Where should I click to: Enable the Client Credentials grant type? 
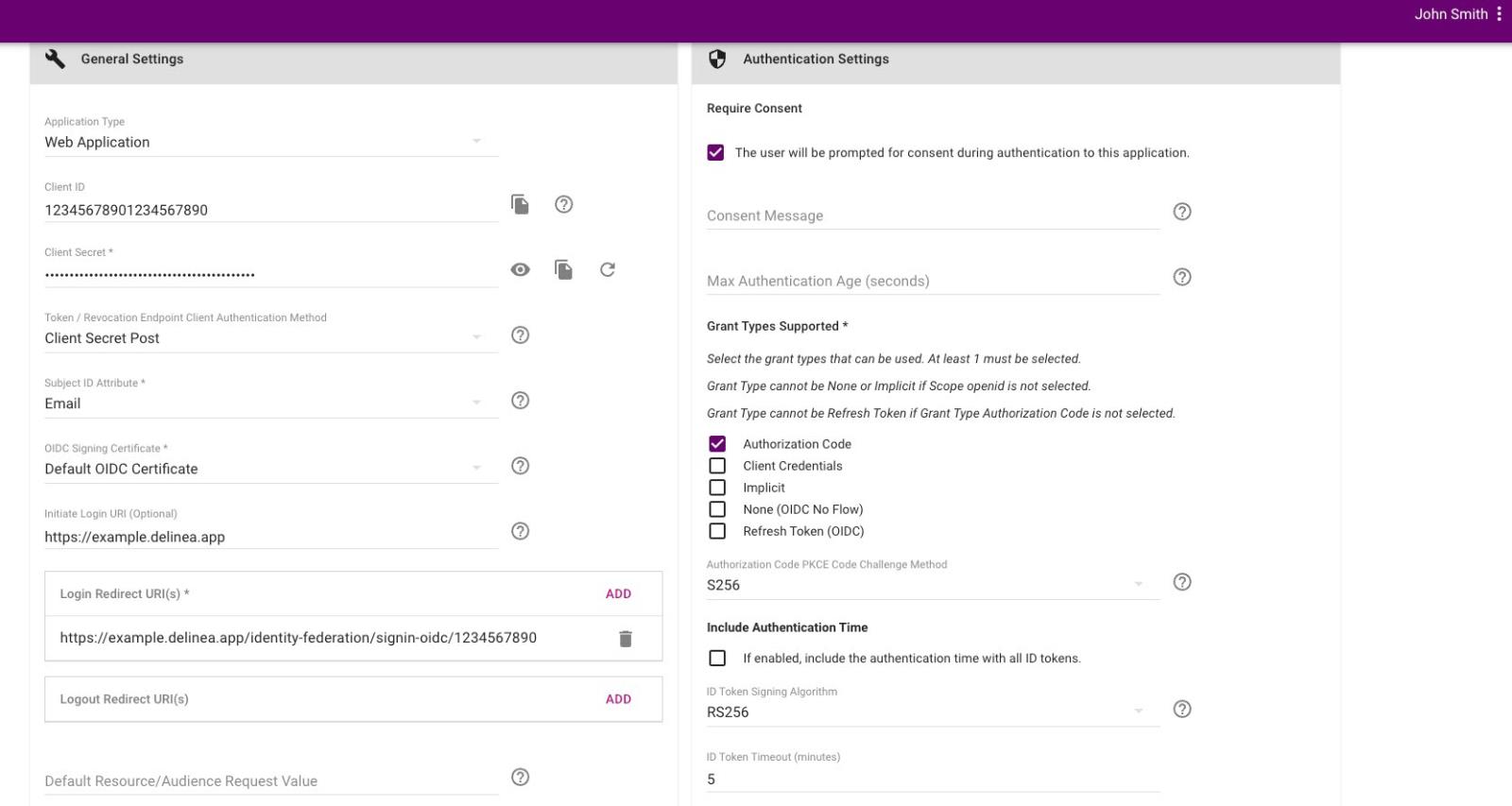click(717, 466)
